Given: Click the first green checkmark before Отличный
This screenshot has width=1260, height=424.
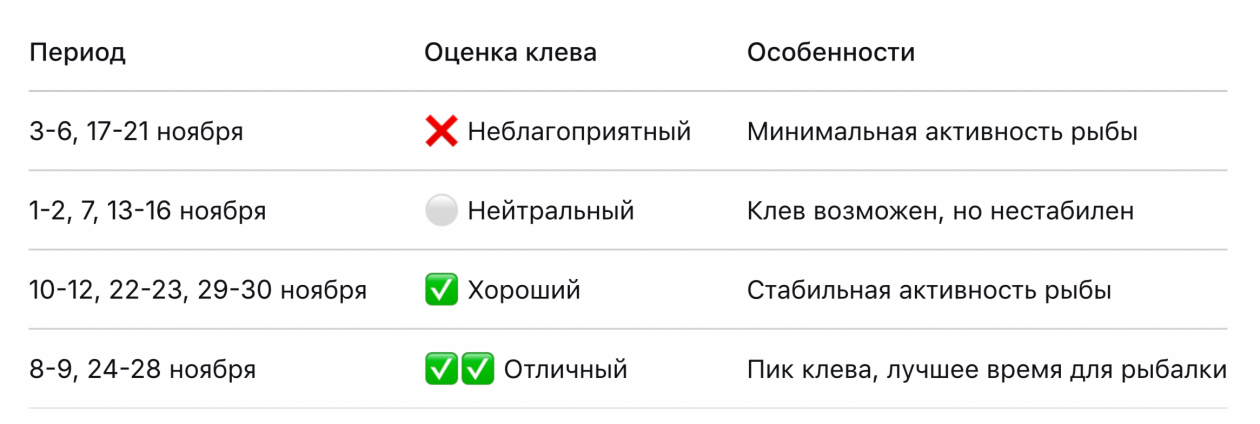Looking at the screenshot, I should [441, 370].
